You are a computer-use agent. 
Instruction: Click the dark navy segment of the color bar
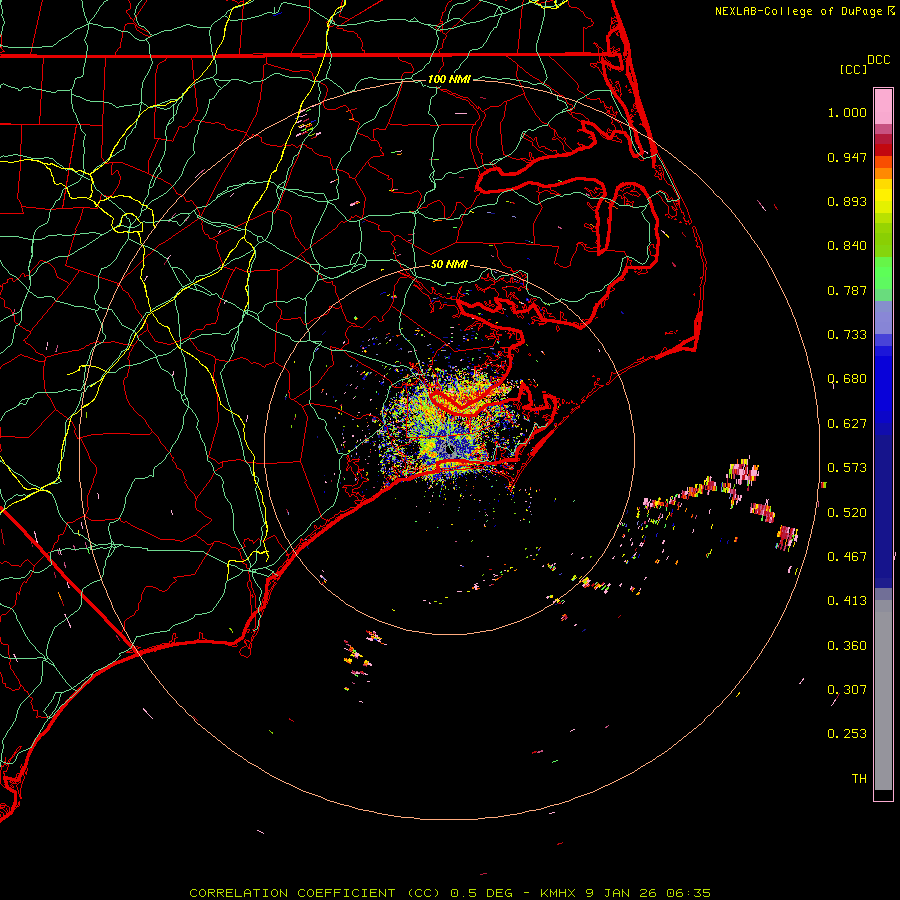[883, 511]
